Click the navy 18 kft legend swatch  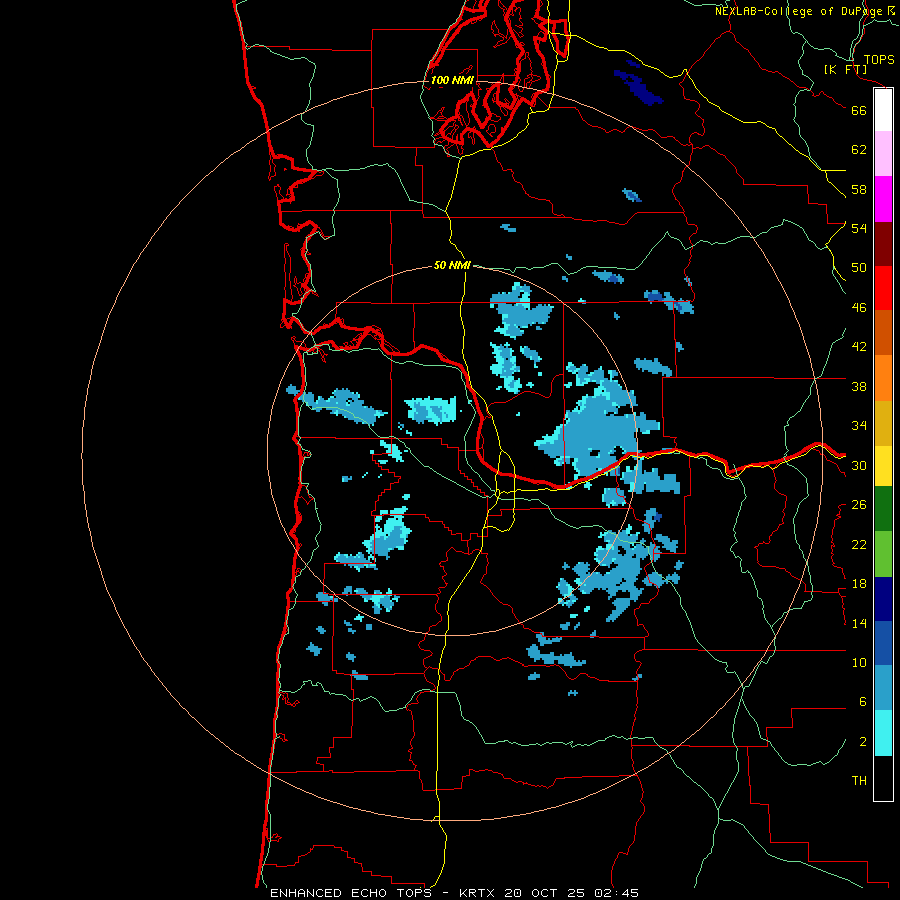click(883, 599)
